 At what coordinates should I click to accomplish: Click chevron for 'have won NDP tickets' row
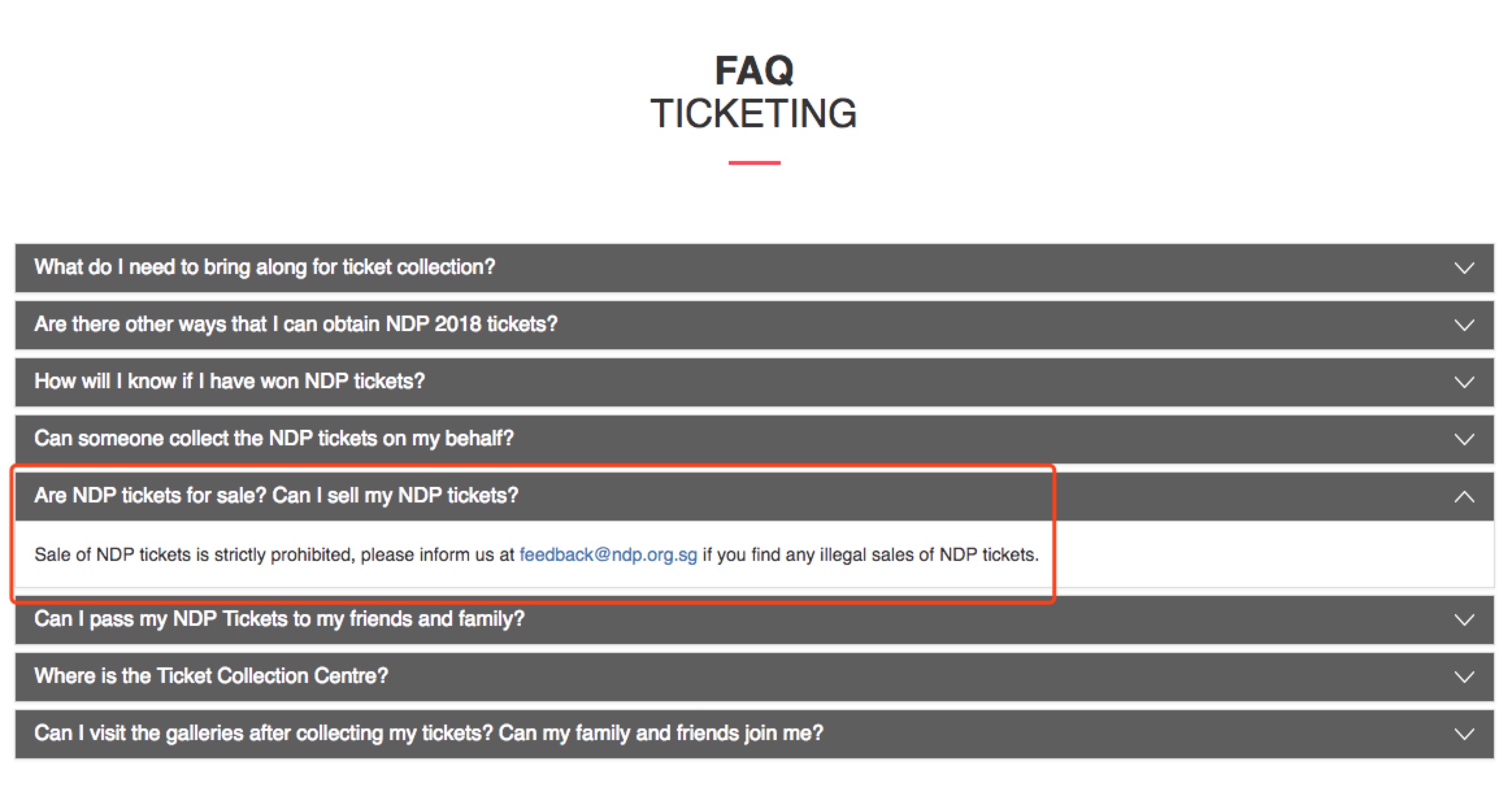coord(1463,382)
